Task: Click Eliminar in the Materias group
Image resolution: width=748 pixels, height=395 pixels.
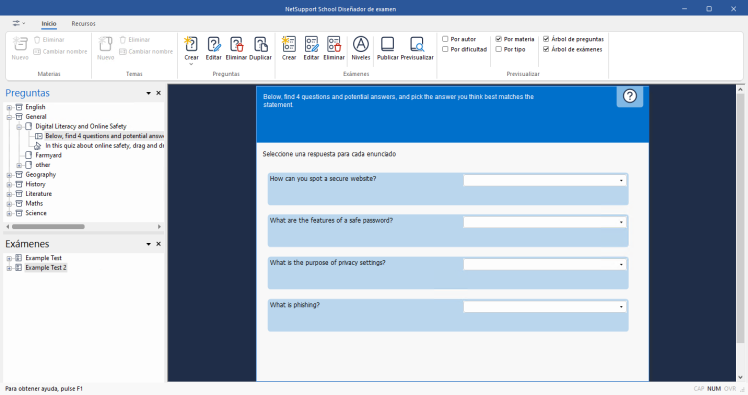Action: click(x=49, y=40)
